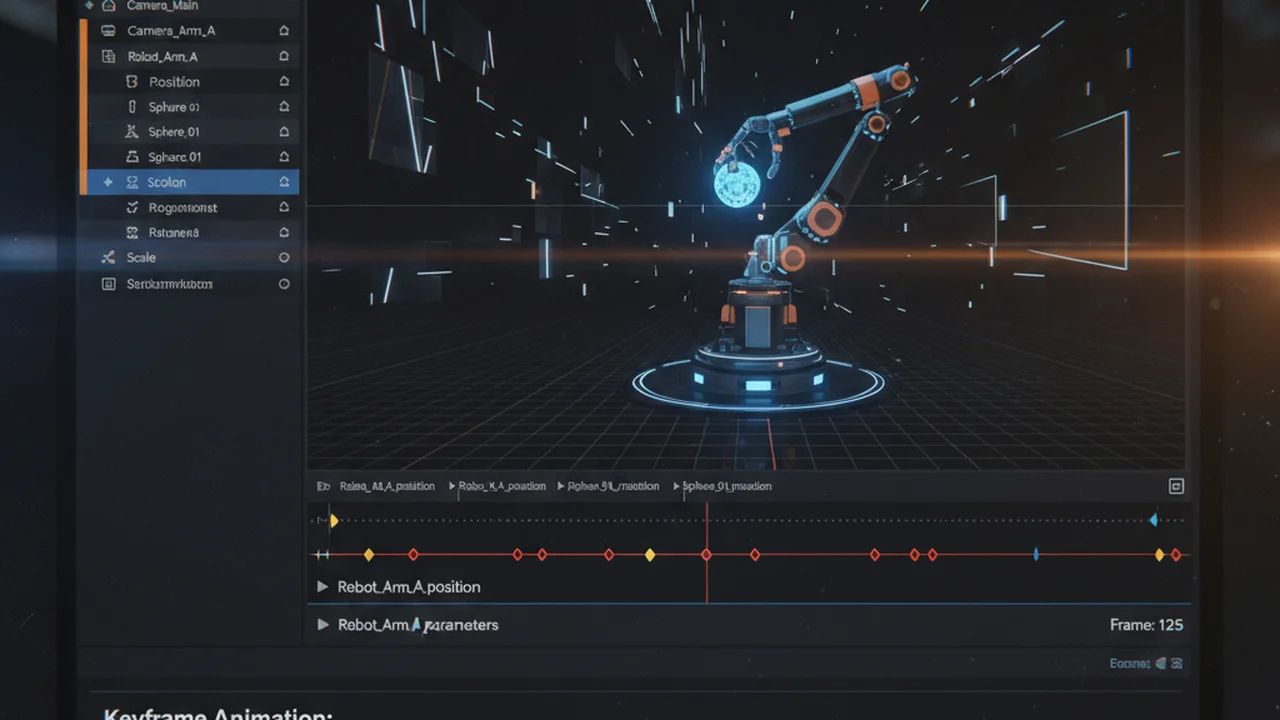
Task: Click the Frame: 125 counter
Action: [x=1146, y=625]
